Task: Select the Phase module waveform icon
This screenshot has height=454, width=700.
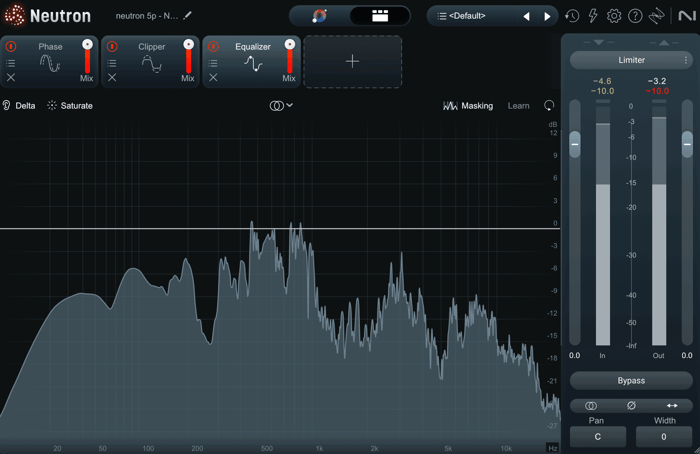Action: pos(50,63)
